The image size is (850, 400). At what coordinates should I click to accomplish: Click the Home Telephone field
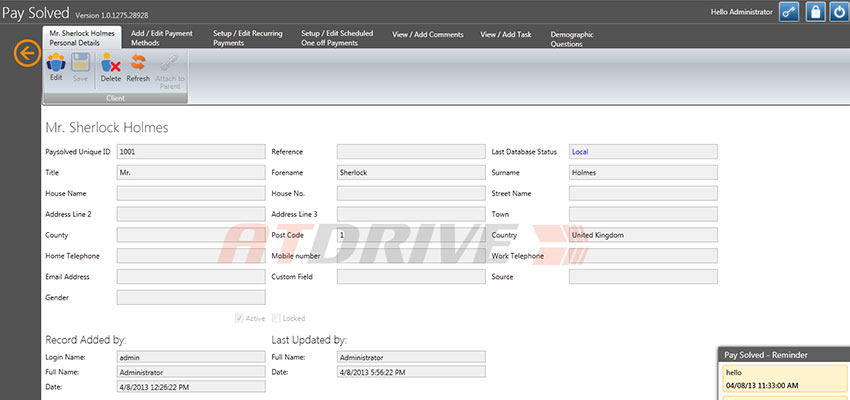pyautogui.click(x=191, y=256)
